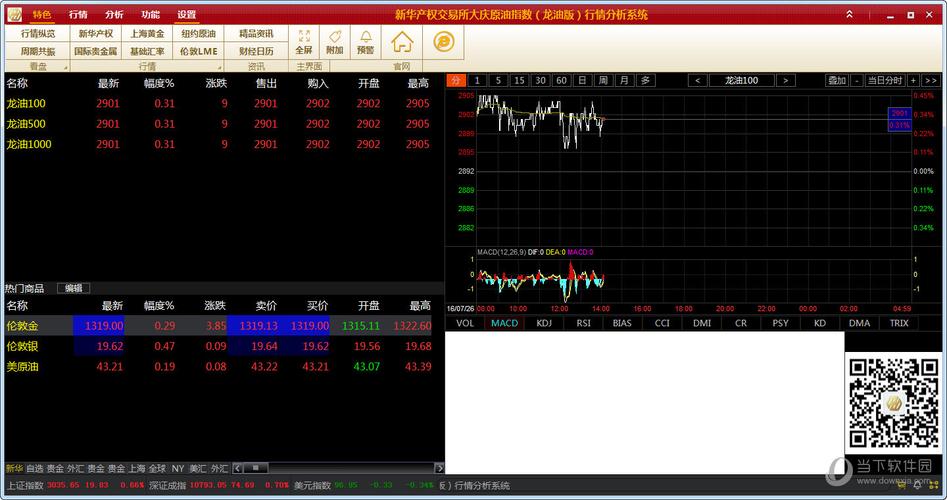Click the 附加 tag icon

[x=335, y=42]
